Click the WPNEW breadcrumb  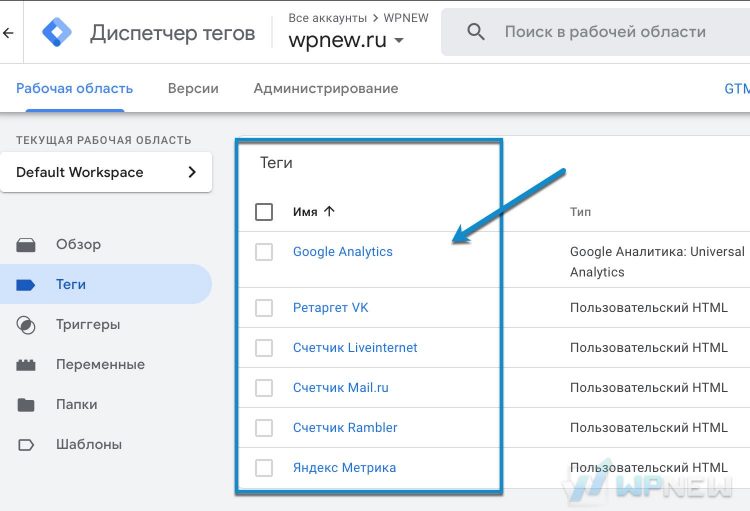406,18
